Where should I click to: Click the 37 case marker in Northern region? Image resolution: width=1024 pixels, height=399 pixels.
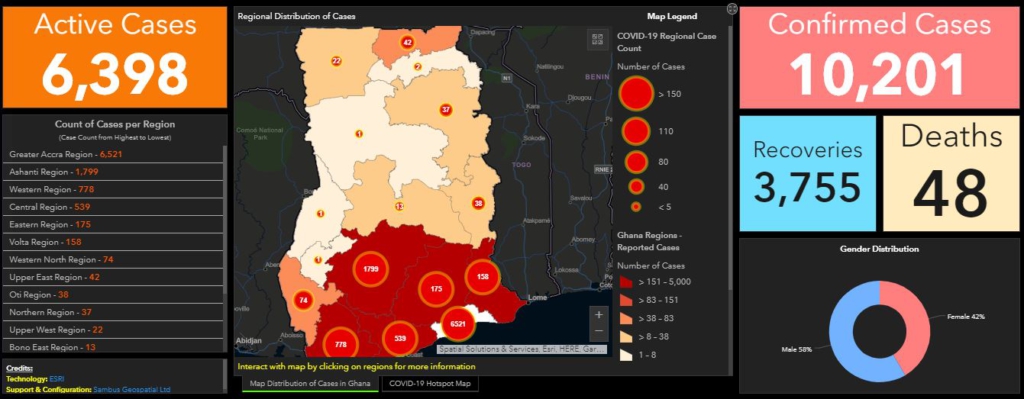point(446,109)
